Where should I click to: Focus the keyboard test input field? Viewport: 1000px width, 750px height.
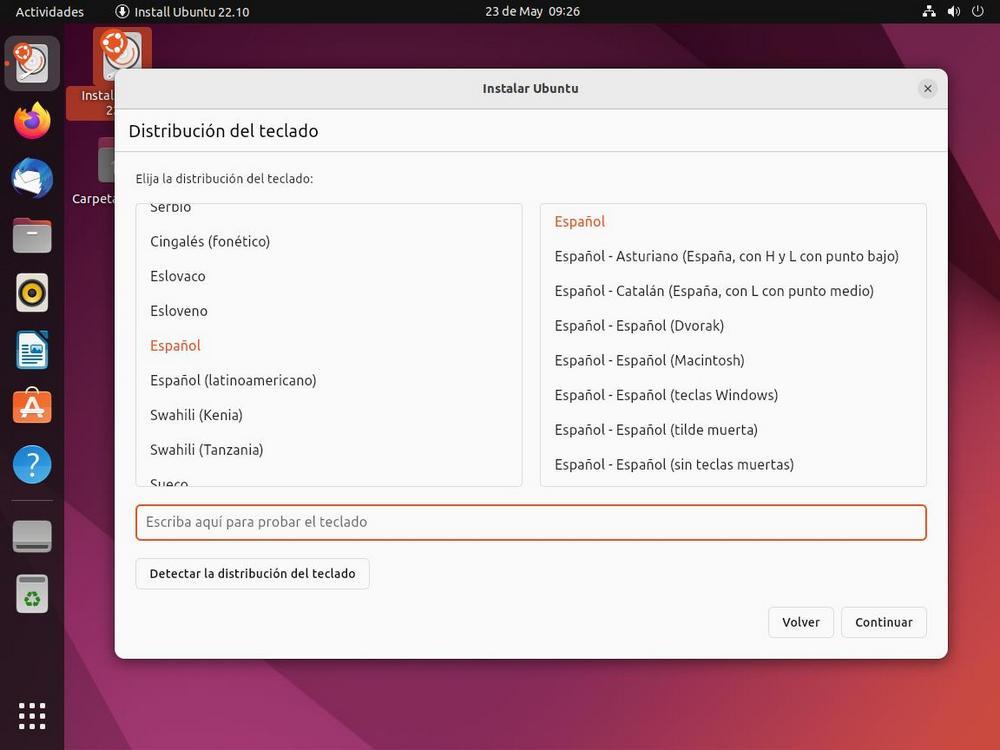click(x=531, y=522)
